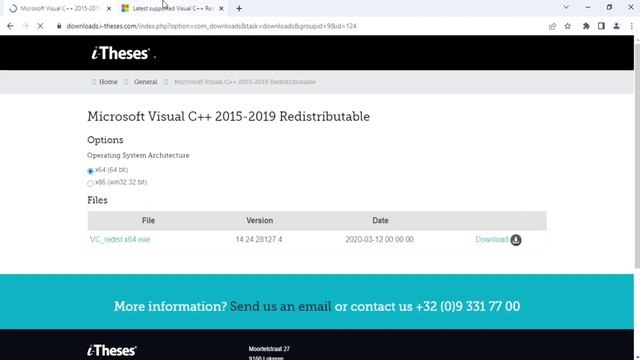Click the page title heading Microsoft Visual C++
This screenshot has height=360, width=640.
pos(229,117)
